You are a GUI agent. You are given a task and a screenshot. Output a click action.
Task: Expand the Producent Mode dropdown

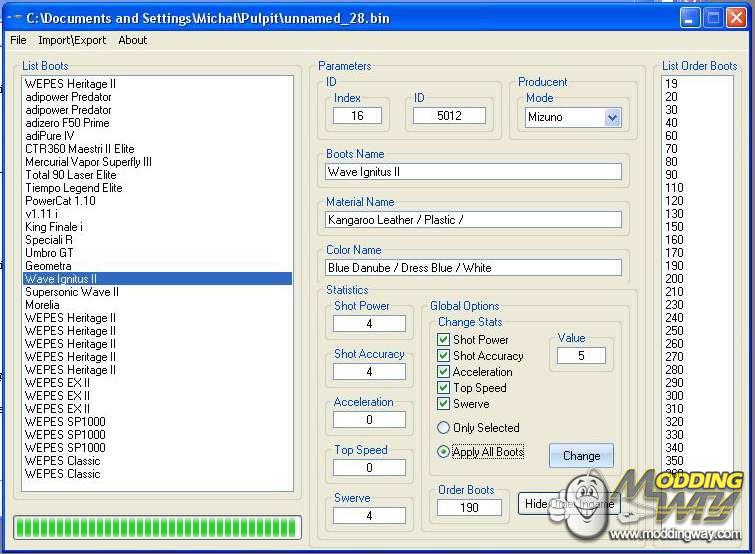click(612, 117)
